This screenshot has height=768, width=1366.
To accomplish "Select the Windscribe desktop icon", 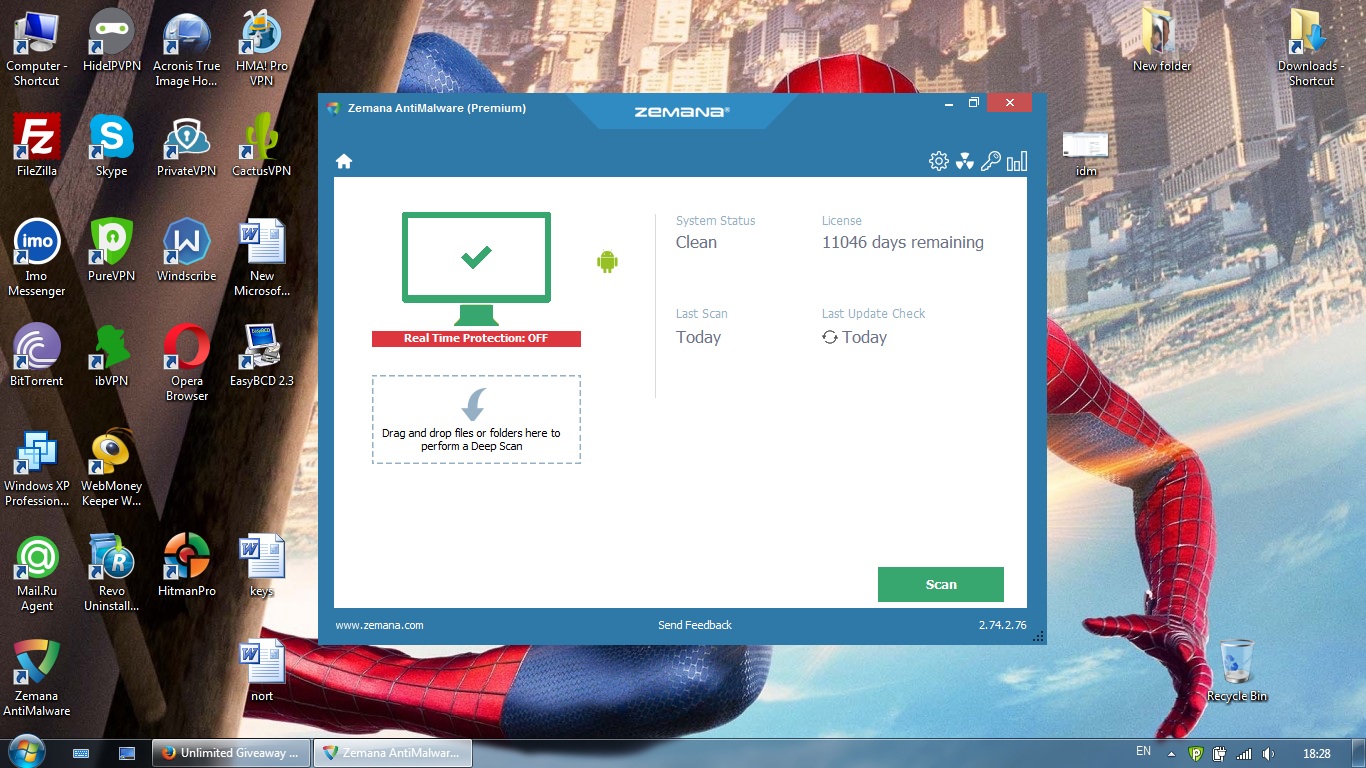I will tap(187, 251).
